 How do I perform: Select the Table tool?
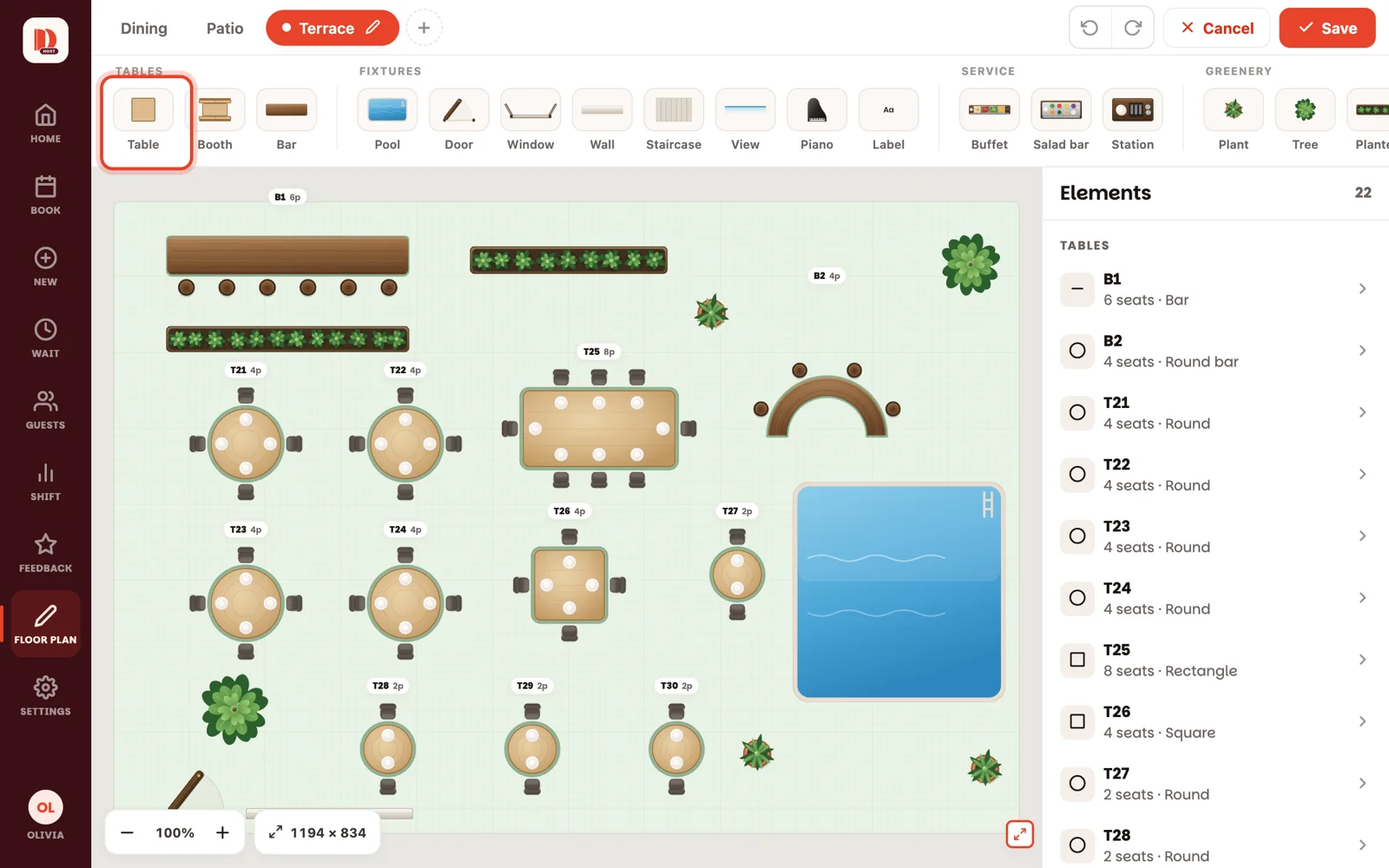click(x=143, y=121)
